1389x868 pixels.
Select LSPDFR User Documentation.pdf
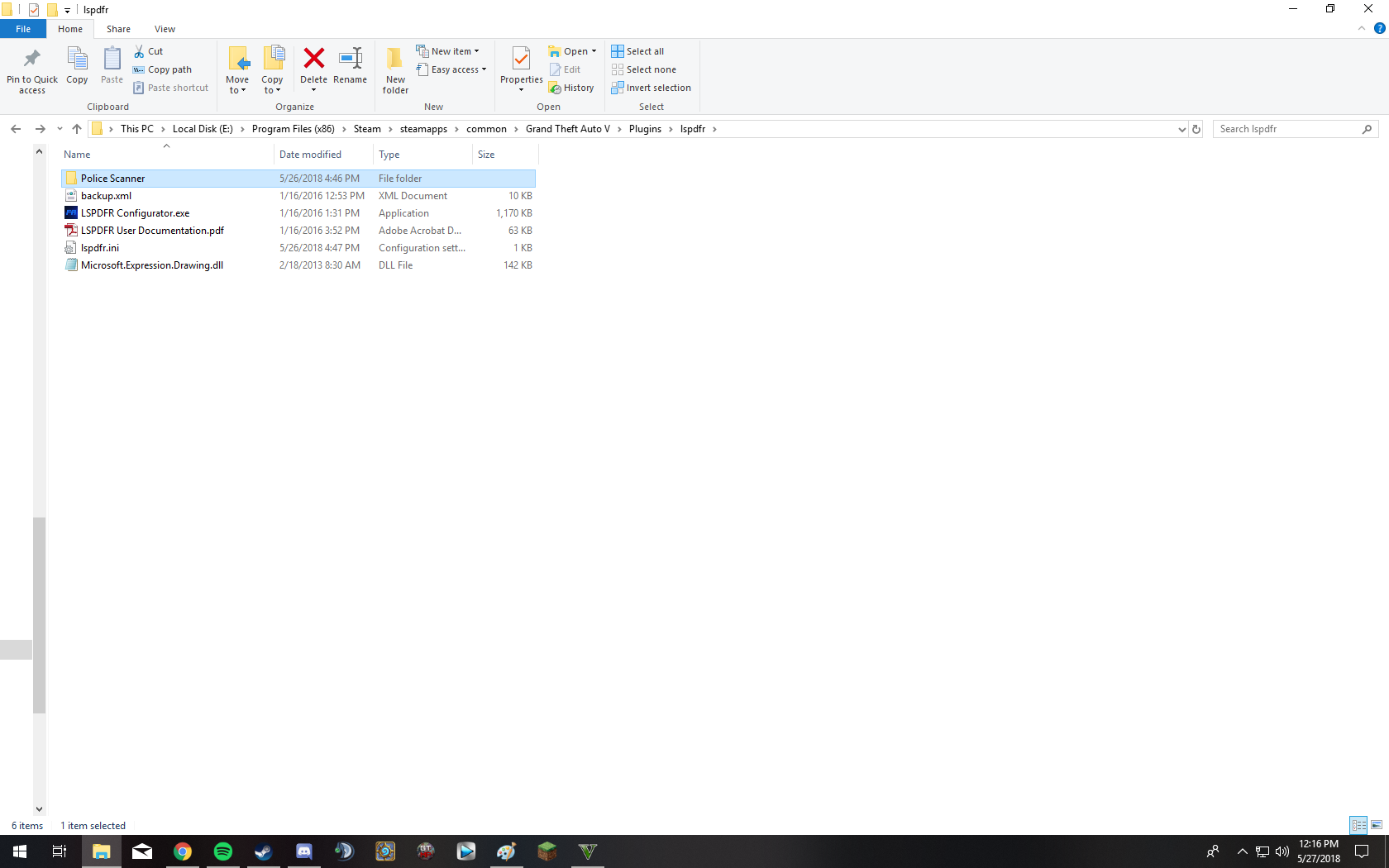point(298,231)
